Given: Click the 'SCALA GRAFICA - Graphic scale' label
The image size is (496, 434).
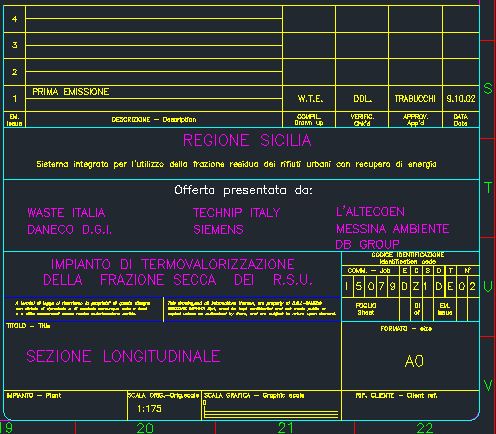Looking at the screenshot, I should point(254,396).
